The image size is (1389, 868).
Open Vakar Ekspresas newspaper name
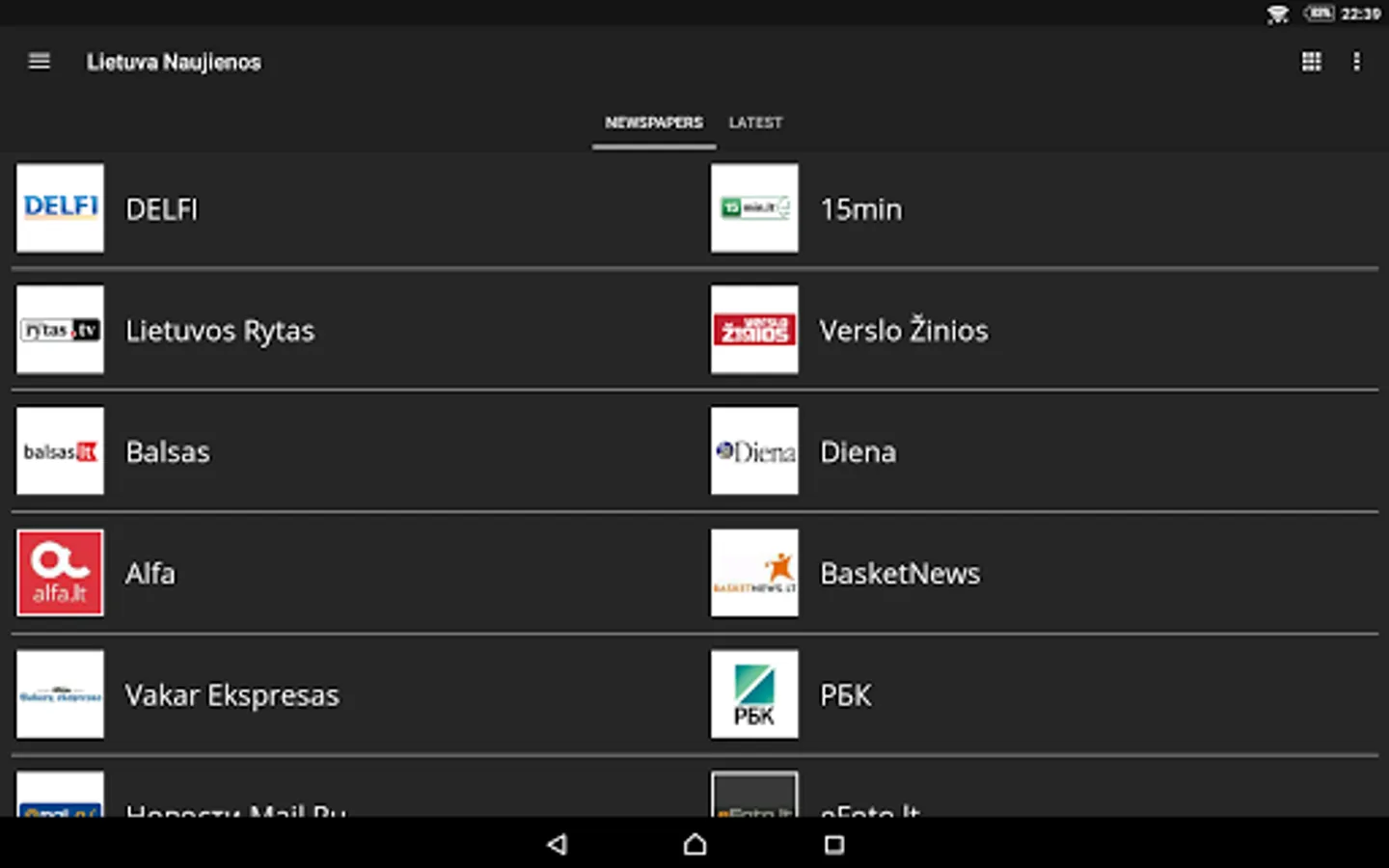(232, 695)
